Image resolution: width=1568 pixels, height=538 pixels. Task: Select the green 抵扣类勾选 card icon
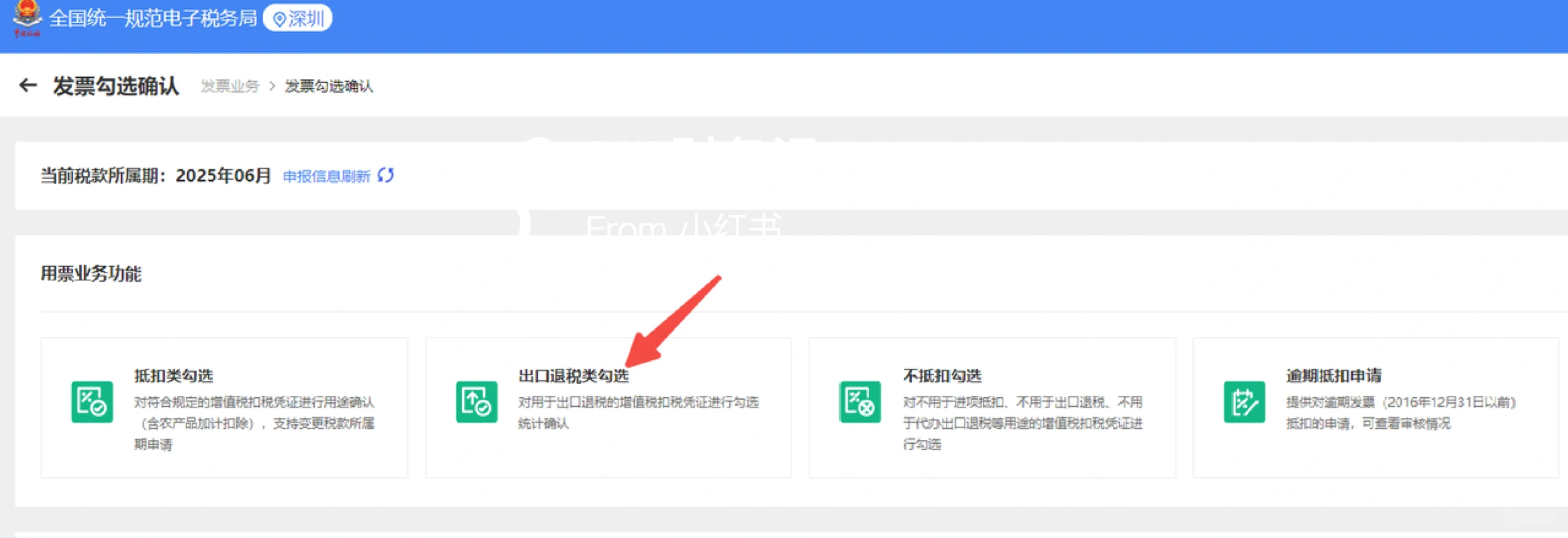(93, 403)
